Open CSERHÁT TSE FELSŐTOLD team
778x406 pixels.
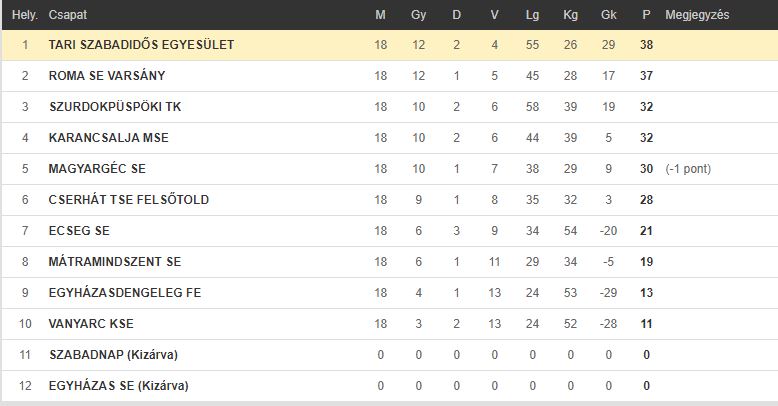coord(129,200)
